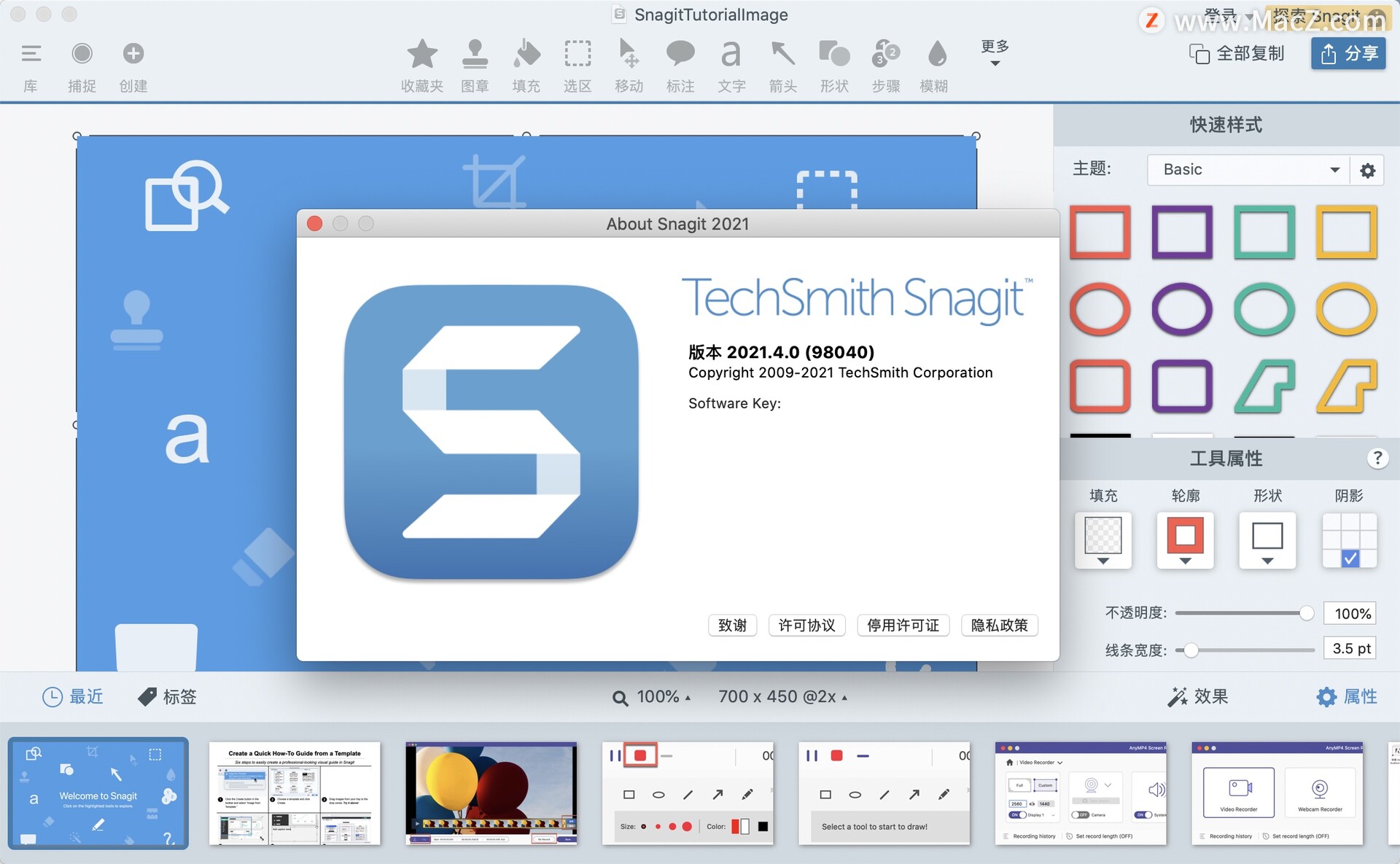Screen dimensions: 1400x864
Task: Open the zoom 100% dropdown
Action: 651,697
